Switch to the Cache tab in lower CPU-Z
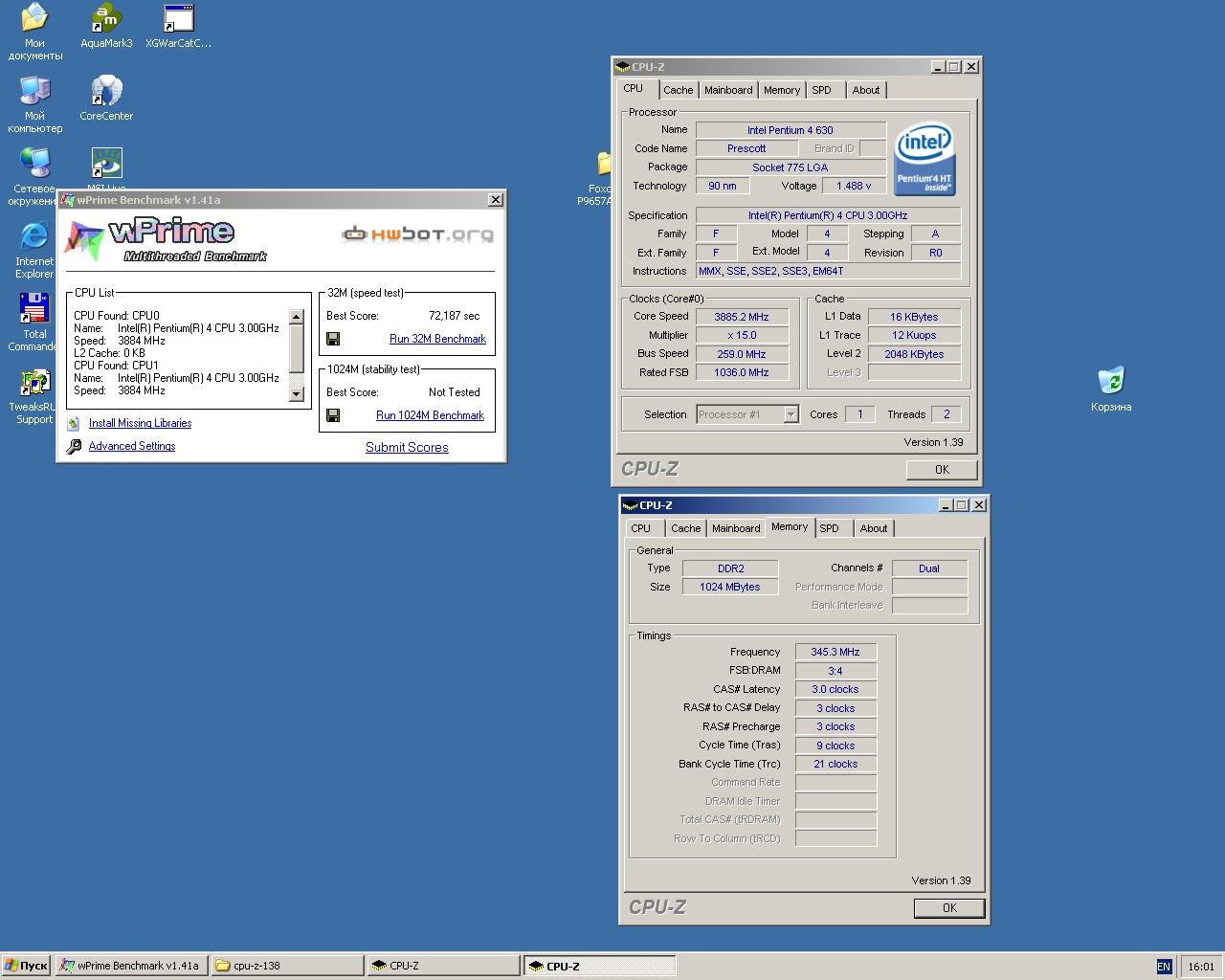The width and height of the screenshot is (1225, 980). click(x=685, y=528)
